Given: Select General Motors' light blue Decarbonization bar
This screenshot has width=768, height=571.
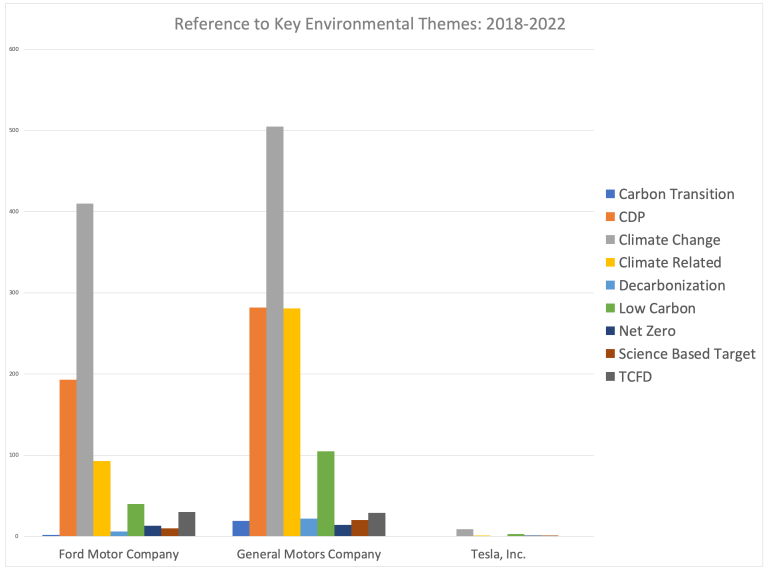Looking at the screenshot, I should click(x=309, y=527).
